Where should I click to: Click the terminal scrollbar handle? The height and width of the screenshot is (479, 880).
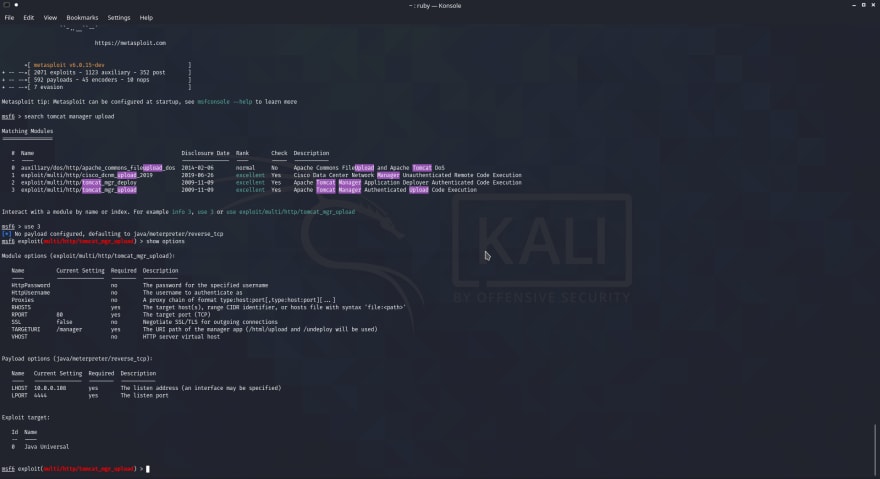[x=875, y=449]
